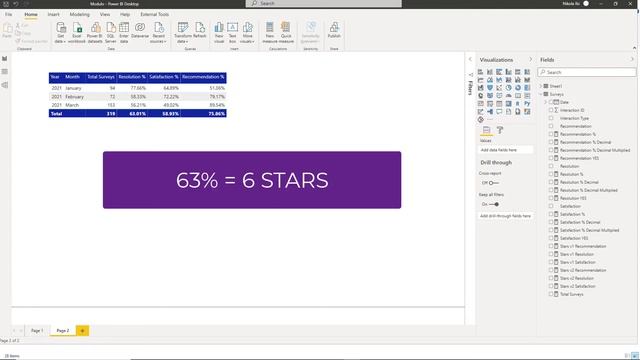Open the File menu
This screenshot has height=360, width=640.
pyautogui.click(x=9, y=14)
